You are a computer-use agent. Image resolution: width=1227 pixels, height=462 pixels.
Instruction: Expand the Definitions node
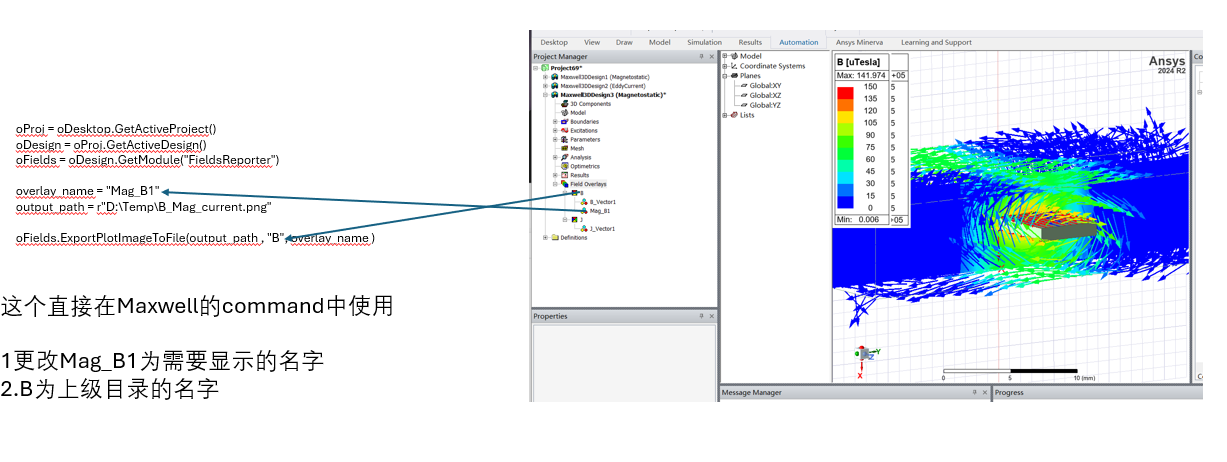(x=545, y=238)
